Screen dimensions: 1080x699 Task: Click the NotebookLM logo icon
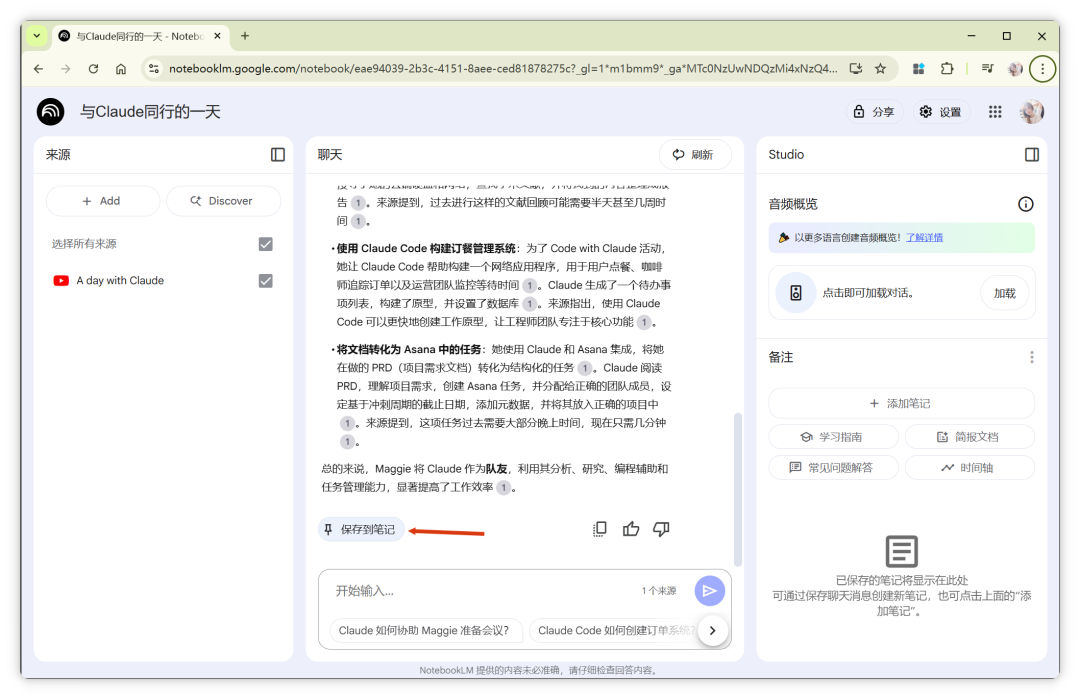[50, 112]
